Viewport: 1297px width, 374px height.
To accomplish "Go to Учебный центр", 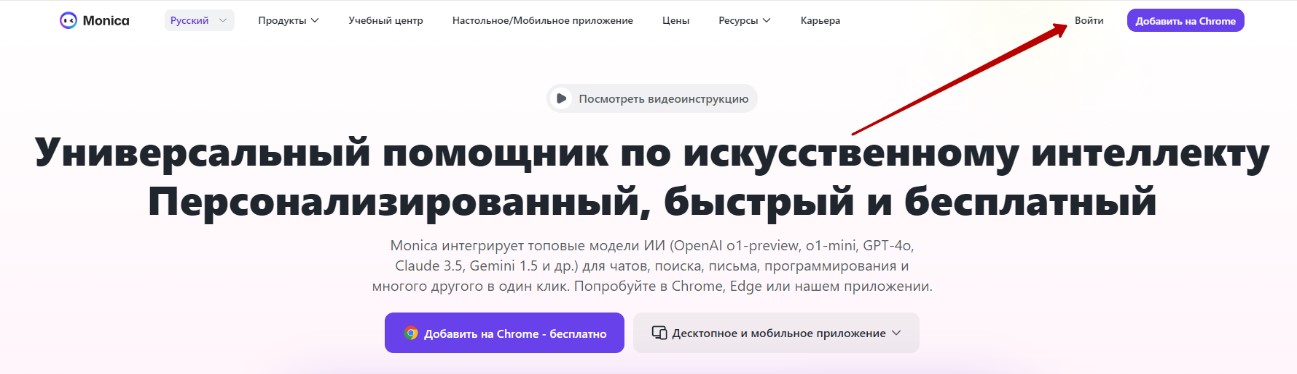I will [386, 20].
